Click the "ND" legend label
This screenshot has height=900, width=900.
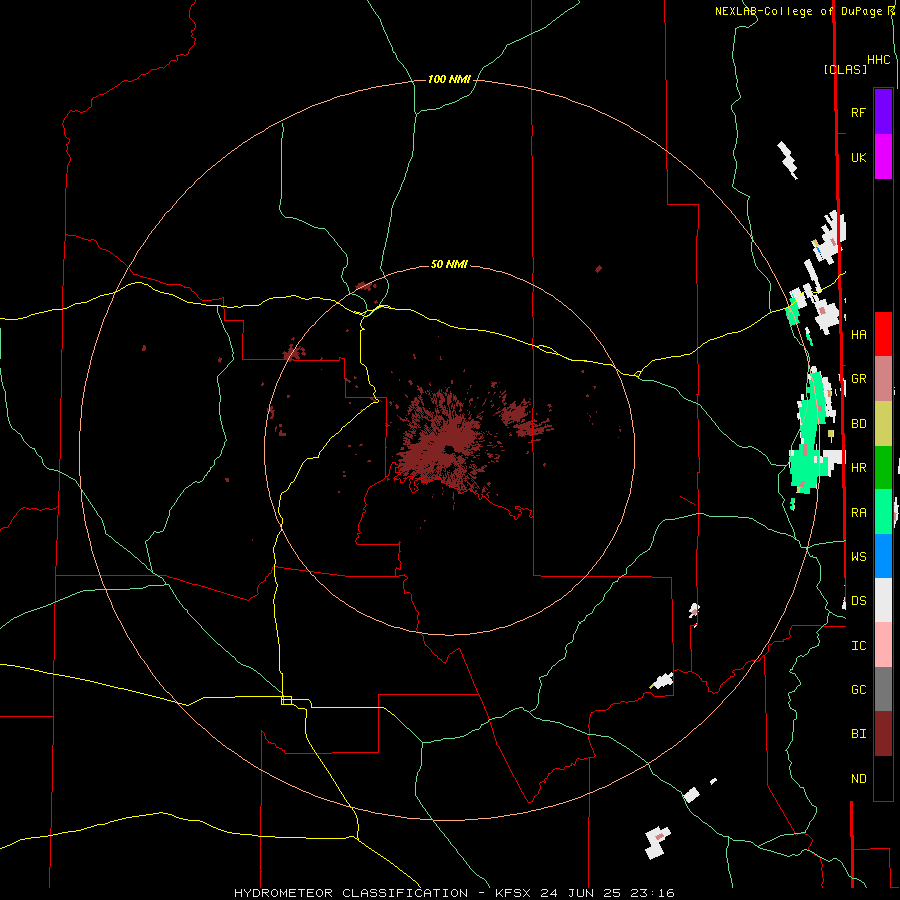tap(858, 778)
